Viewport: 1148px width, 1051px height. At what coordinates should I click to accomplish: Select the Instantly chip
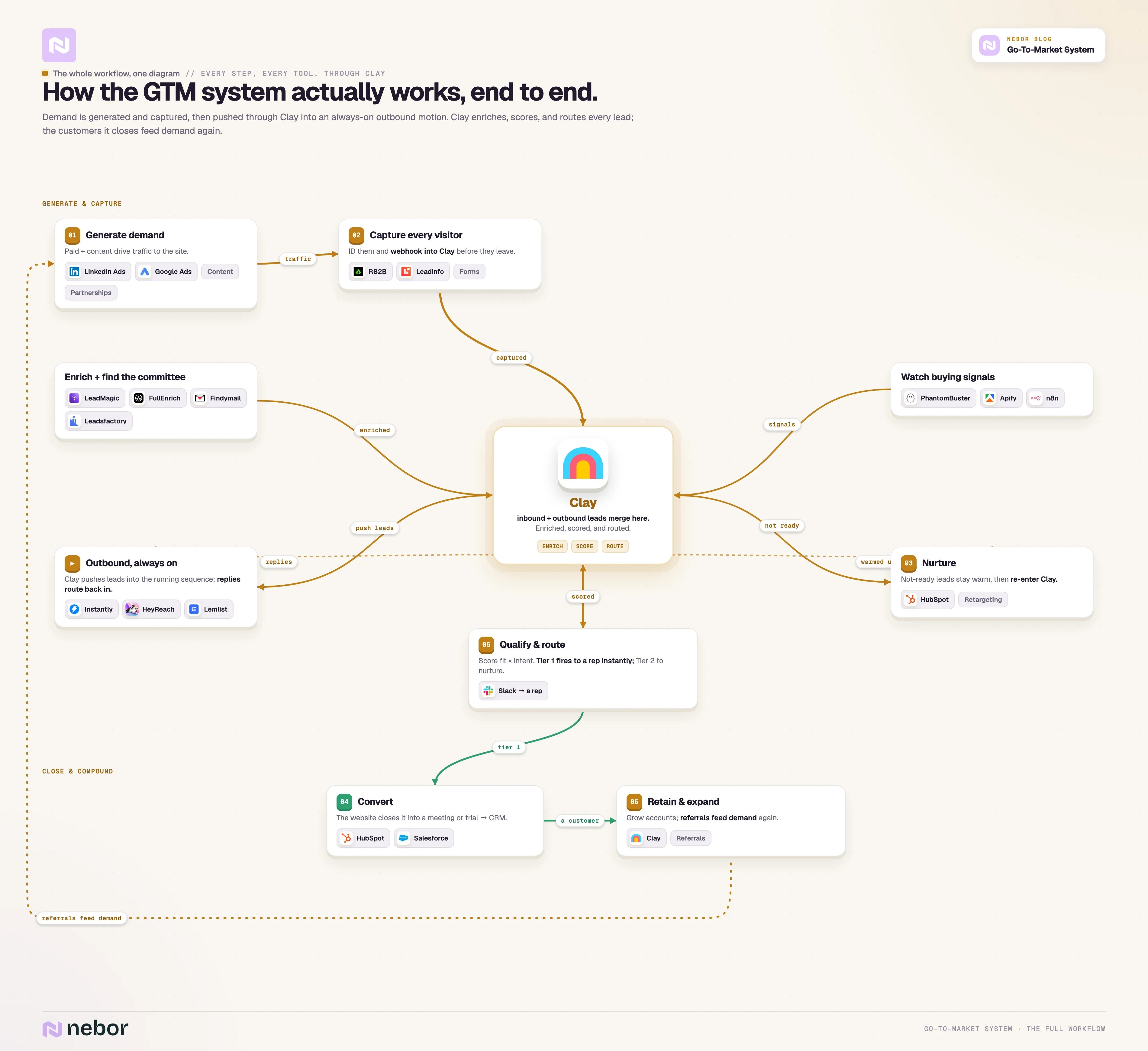coord(92,609)
